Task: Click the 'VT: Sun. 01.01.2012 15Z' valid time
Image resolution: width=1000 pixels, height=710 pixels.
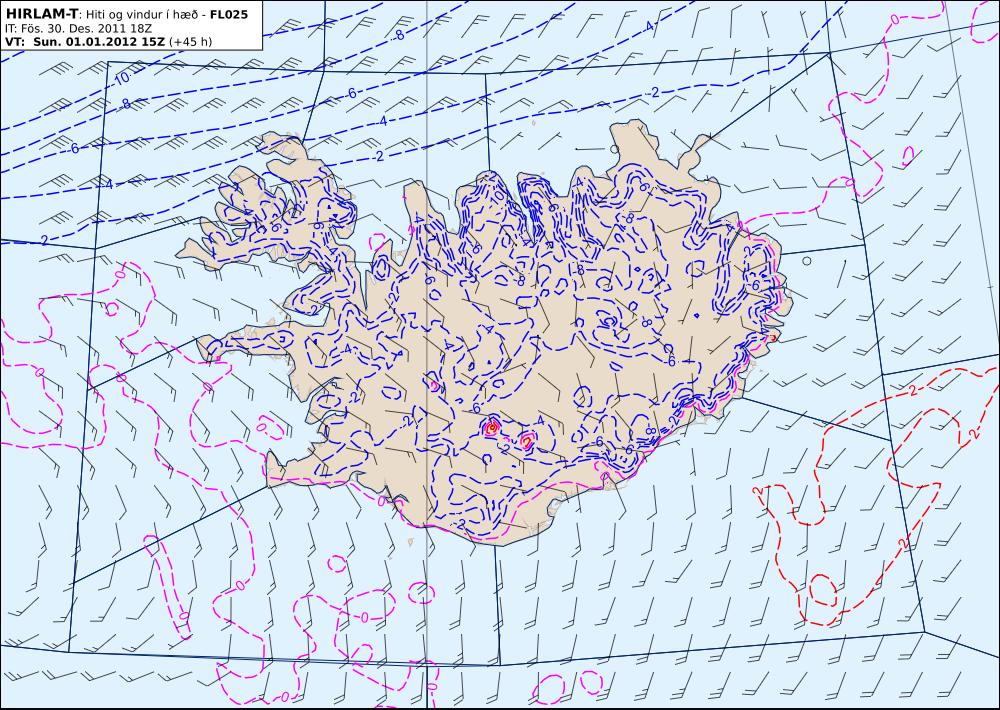Action: pos(85,42)
